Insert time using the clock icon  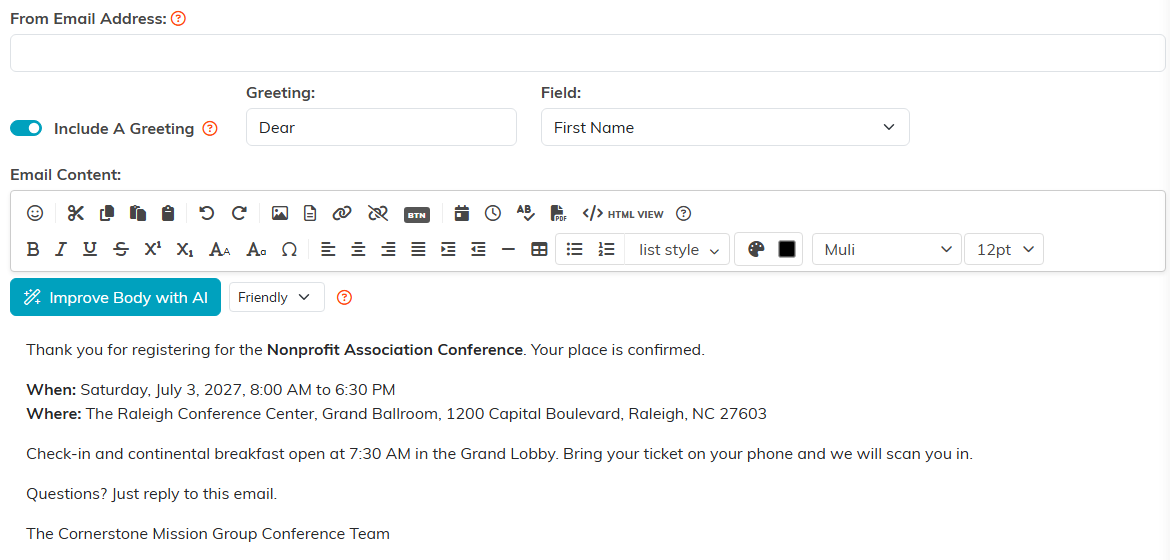[492, 214]
